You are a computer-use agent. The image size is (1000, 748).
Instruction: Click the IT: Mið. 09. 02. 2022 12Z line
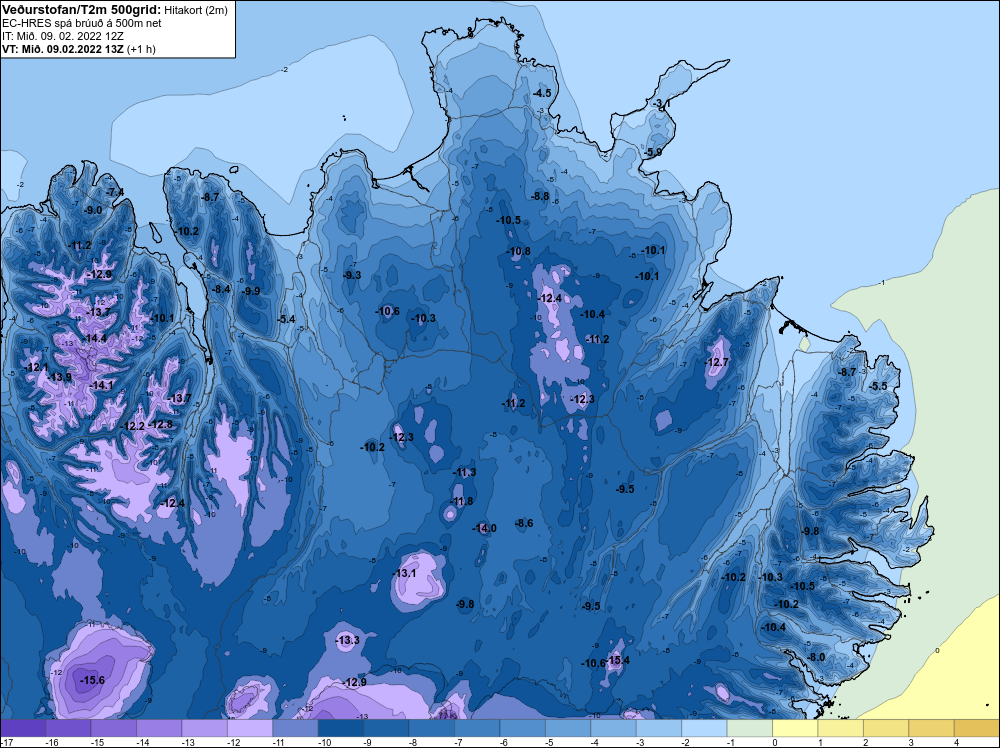coord(63,36)
